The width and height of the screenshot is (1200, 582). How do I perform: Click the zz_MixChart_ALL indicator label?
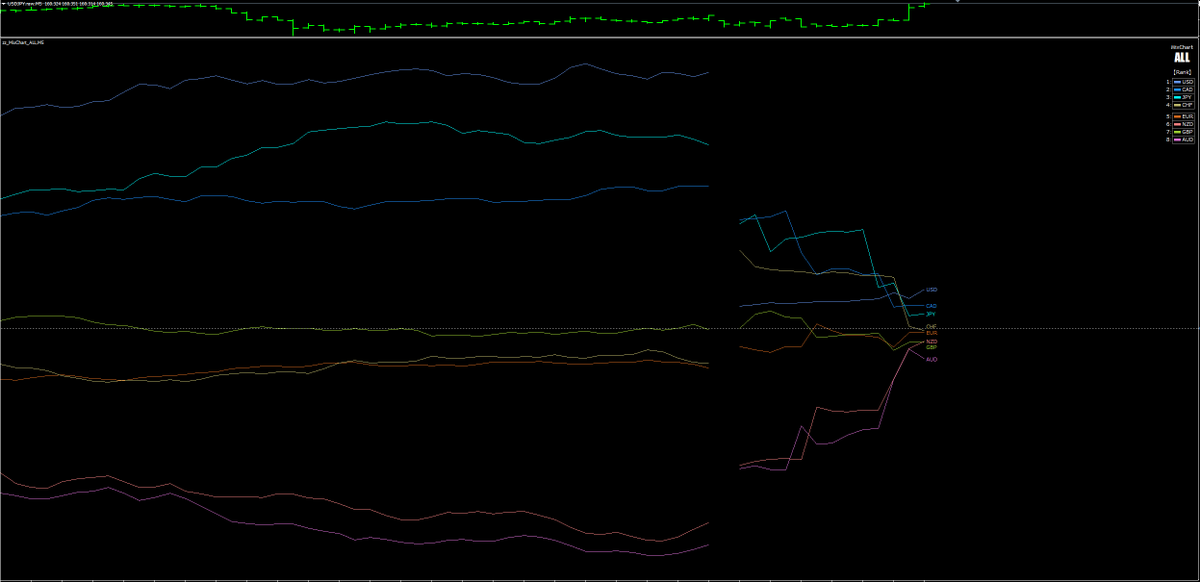[23, 43]
